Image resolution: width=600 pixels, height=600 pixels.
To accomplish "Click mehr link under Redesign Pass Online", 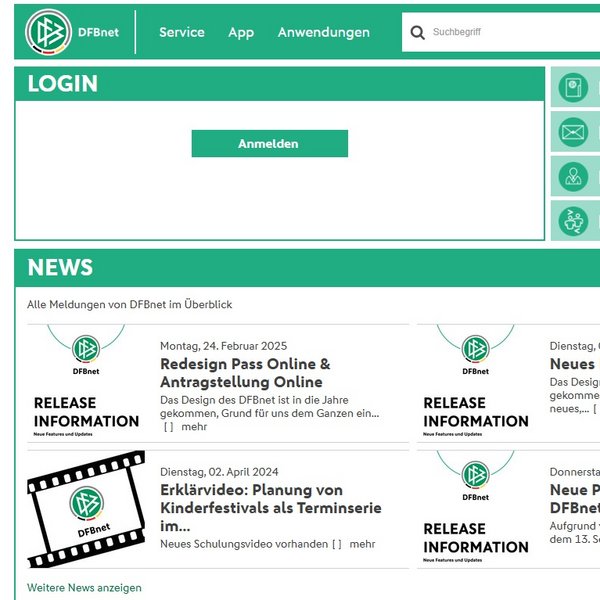I will point(194,426).
